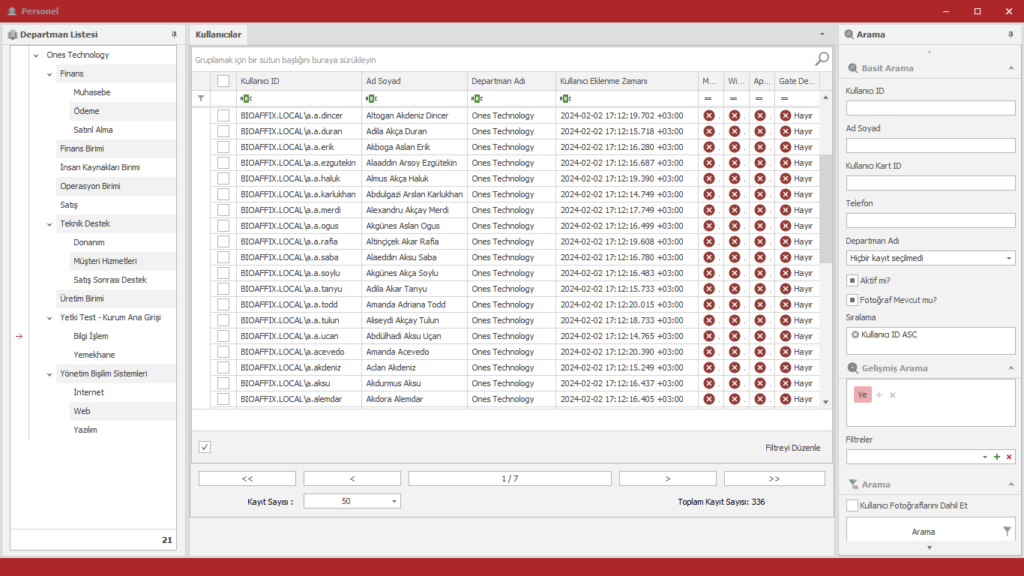Click the Kullanıcı ID search input field

click(x=931, y=108)
